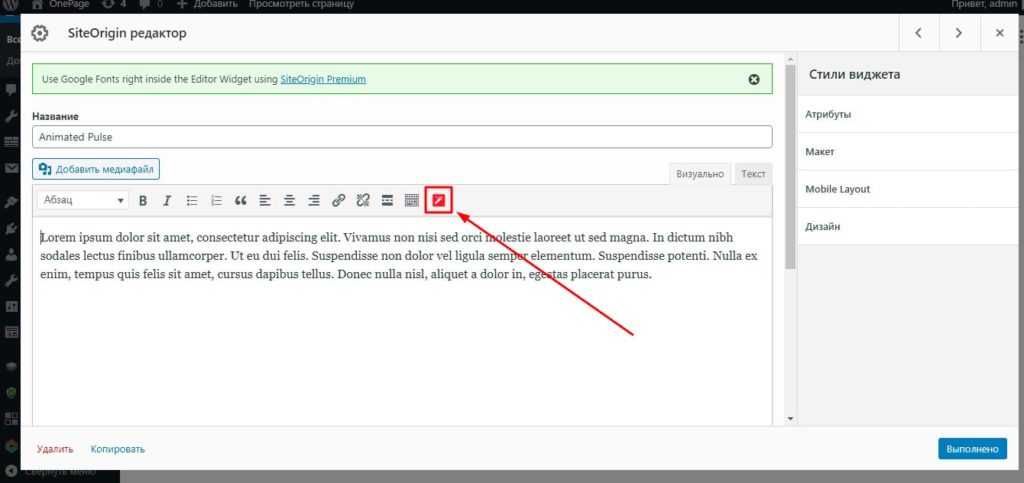This screenshot has width=1024, height=483.
Task: Expand the Дизайн section
Action: pos(896,226)
